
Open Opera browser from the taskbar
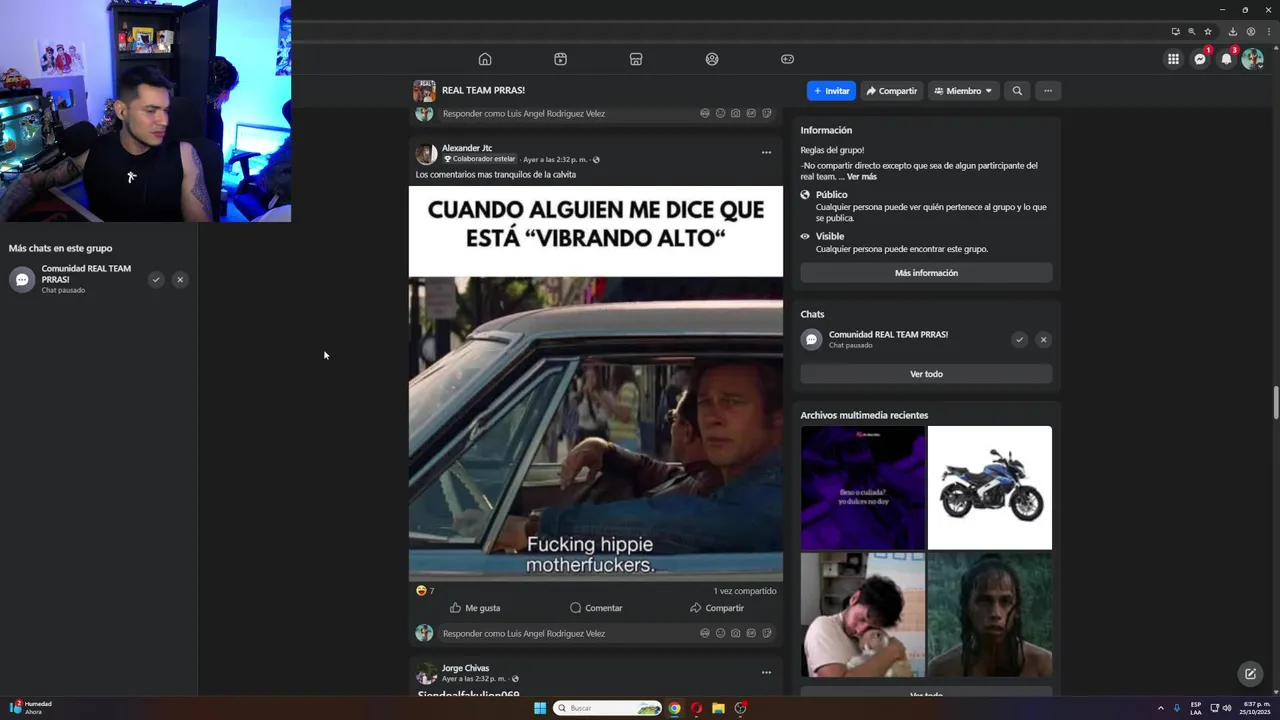point(696,708)
